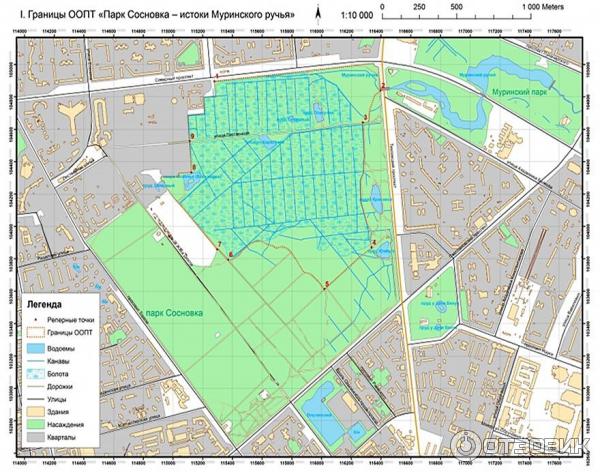Click reference point 5 marker

[327, 285]
